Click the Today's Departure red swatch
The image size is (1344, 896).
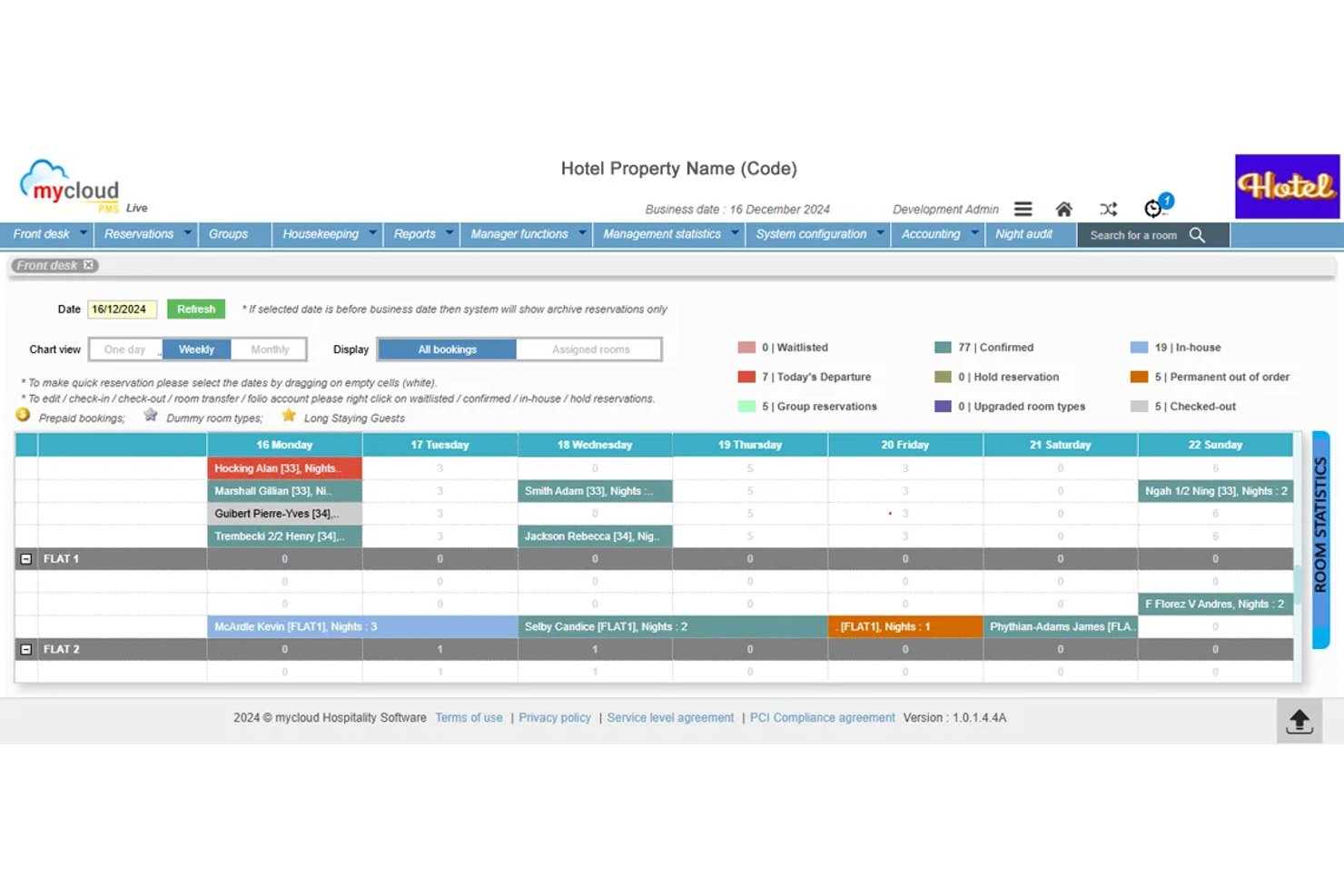point(746,377)
